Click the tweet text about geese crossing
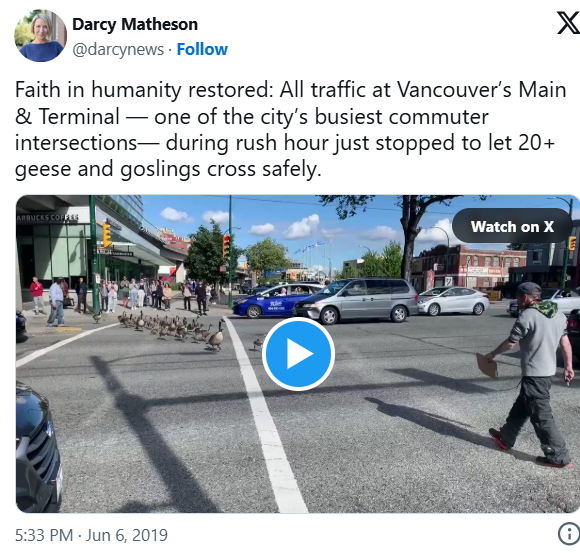 click(x=290, y=129)
